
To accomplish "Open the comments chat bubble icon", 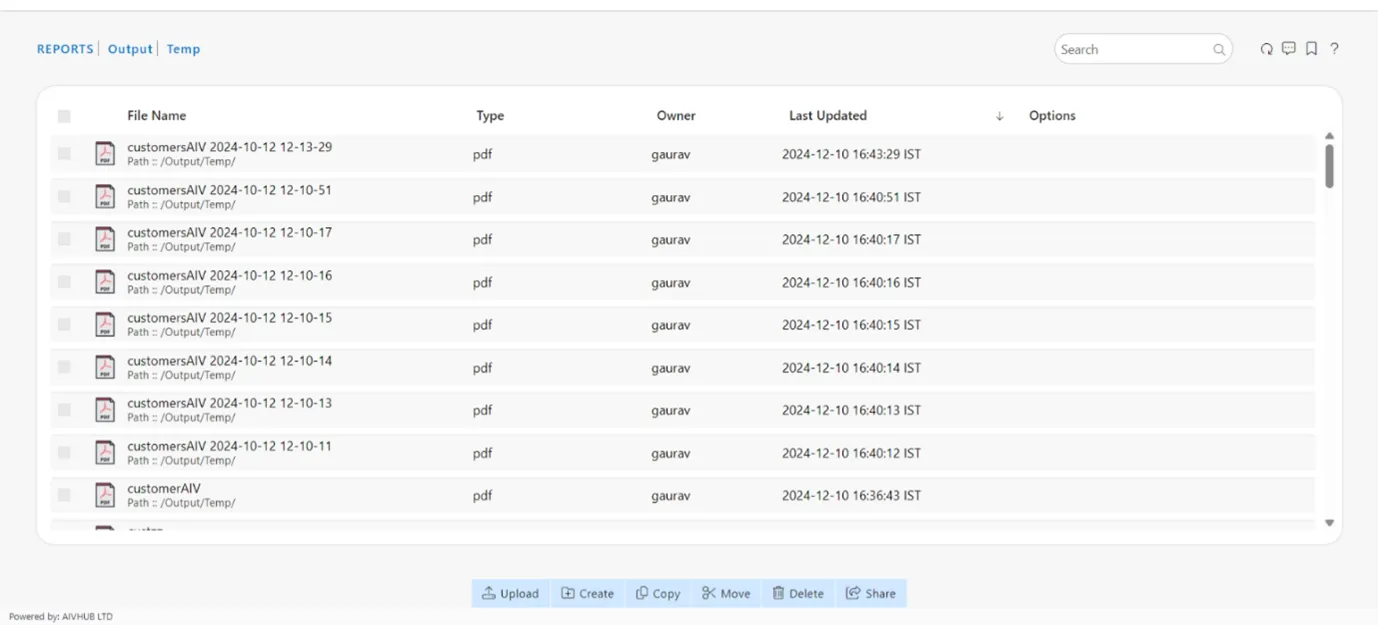I will [1289, 49].
